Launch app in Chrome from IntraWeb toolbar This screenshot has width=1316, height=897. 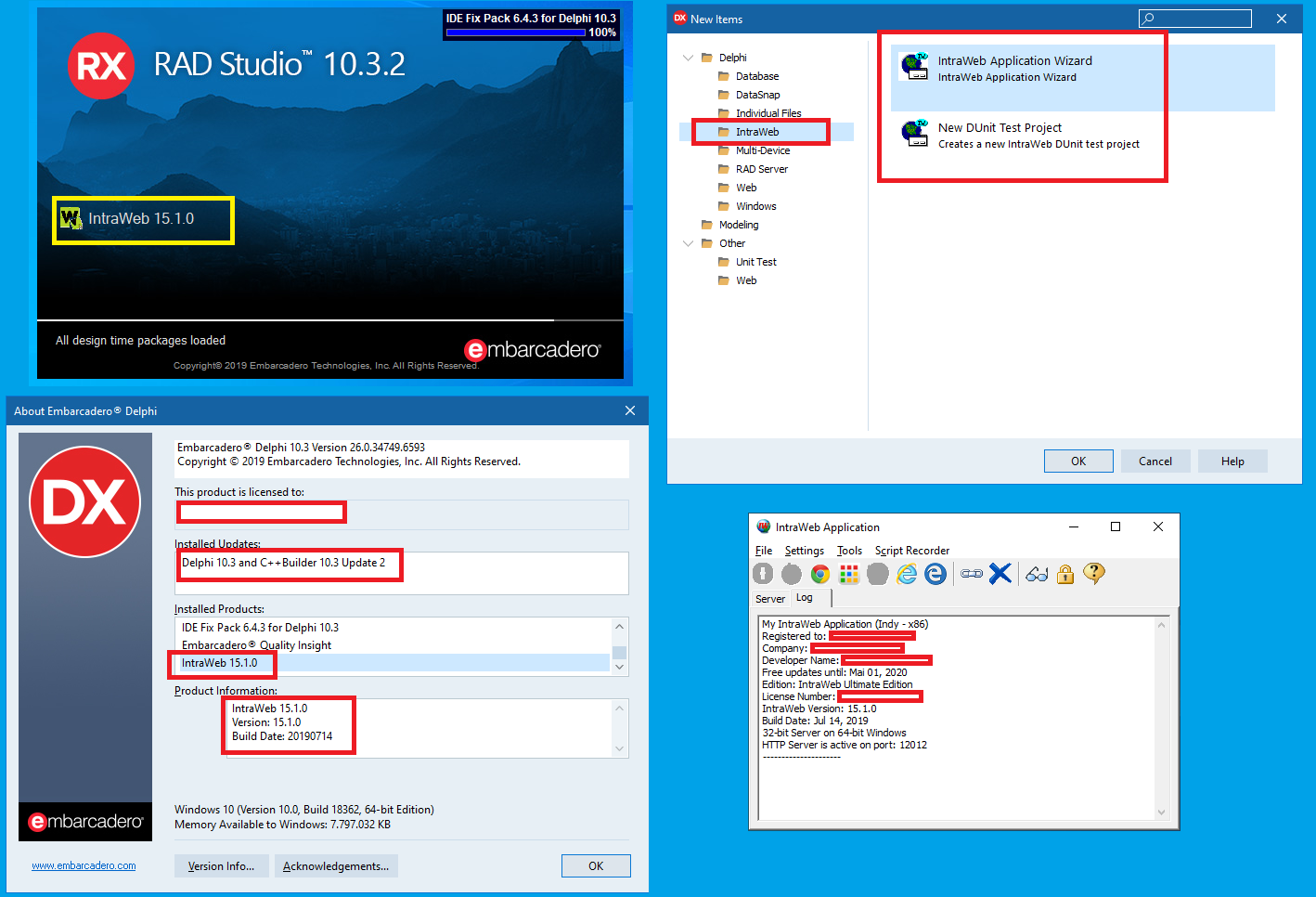pos(820,574)
